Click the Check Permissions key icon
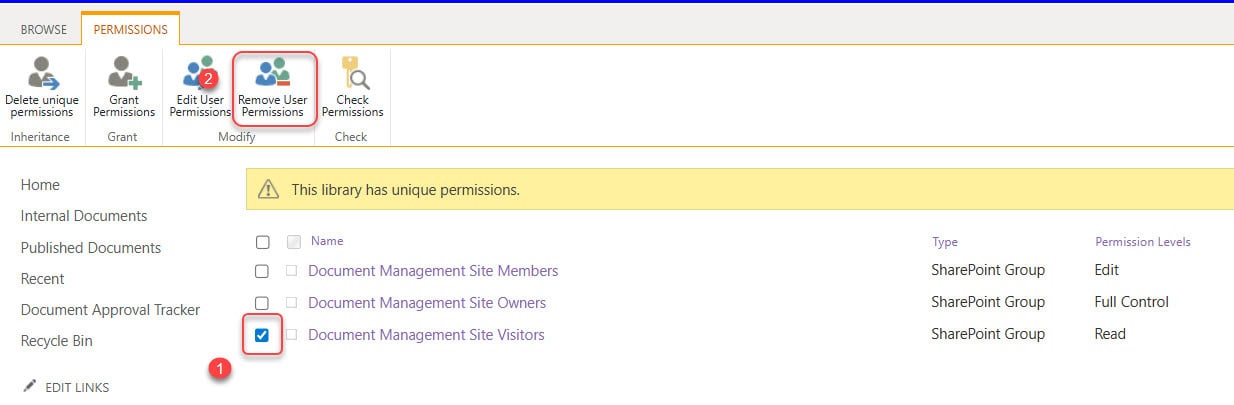The height and width of the screenshot is (405, 1234). click(354, 74)
